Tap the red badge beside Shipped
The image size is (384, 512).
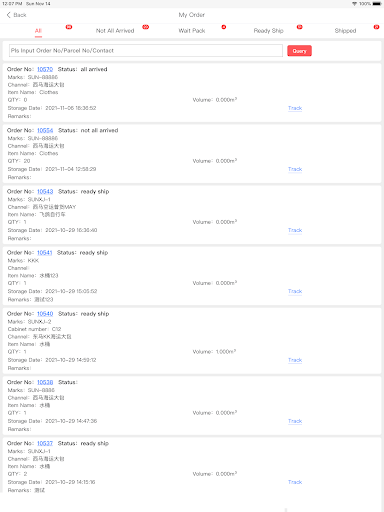(376, 27)
